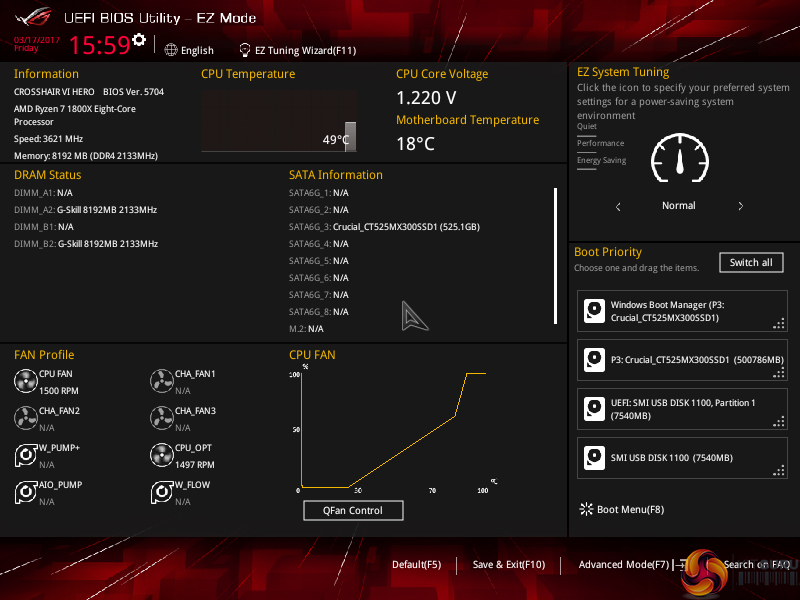Viewport: 800px width, 600px height.
Task: Click the CHA_FAN2 fan icon
Action: (x=26, y=418)
